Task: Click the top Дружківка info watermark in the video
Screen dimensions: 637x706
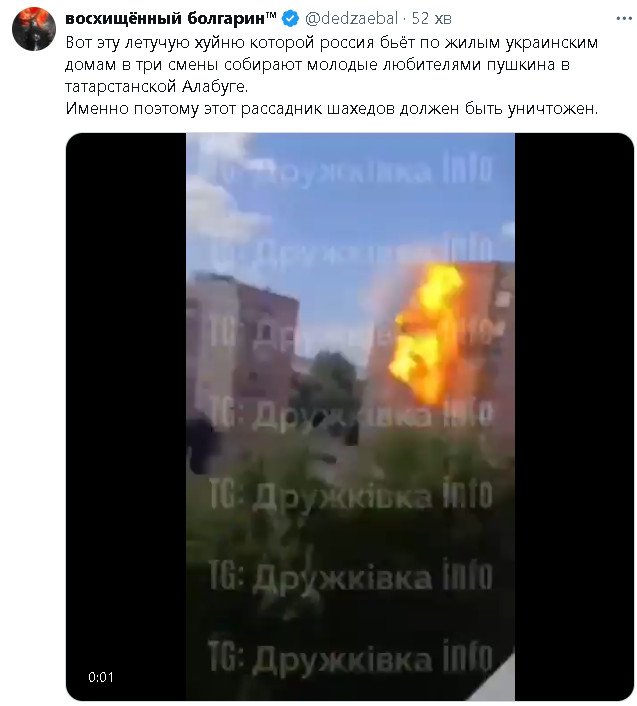Action: [351, 170]
